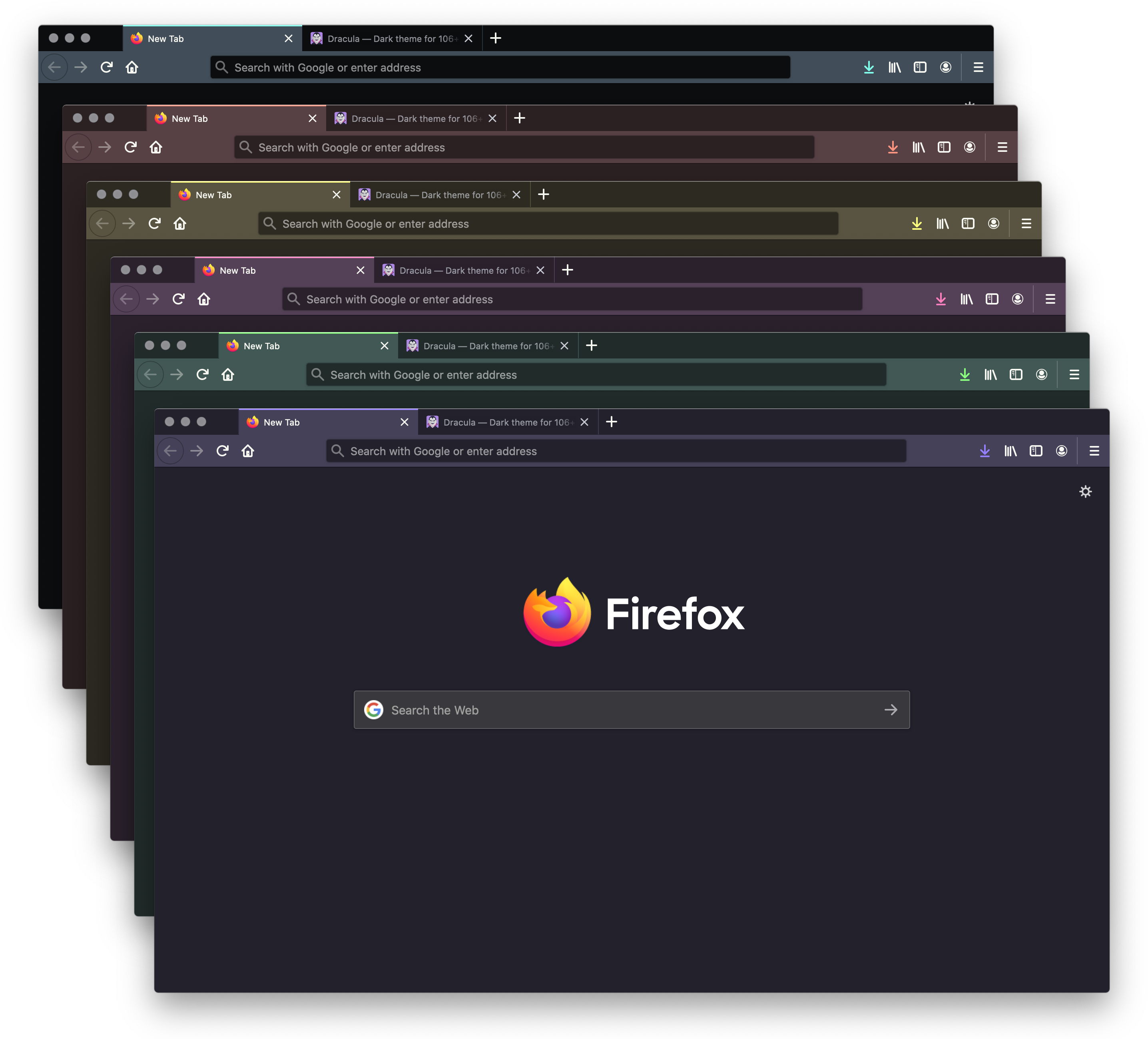The width and height of the screenshot is (1148, 1039).
Task: Add new tab in the rearmost cyan window
Action: click(496, 38)
